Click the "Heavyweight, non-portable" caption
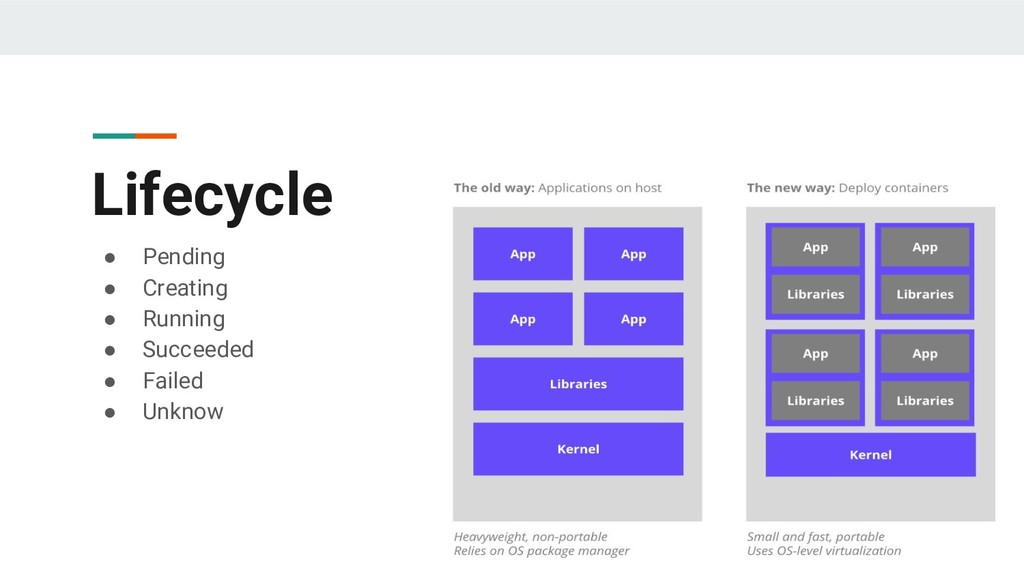Screen dimensions: 1024x576 pyautogui.click(x=530, y=536)
